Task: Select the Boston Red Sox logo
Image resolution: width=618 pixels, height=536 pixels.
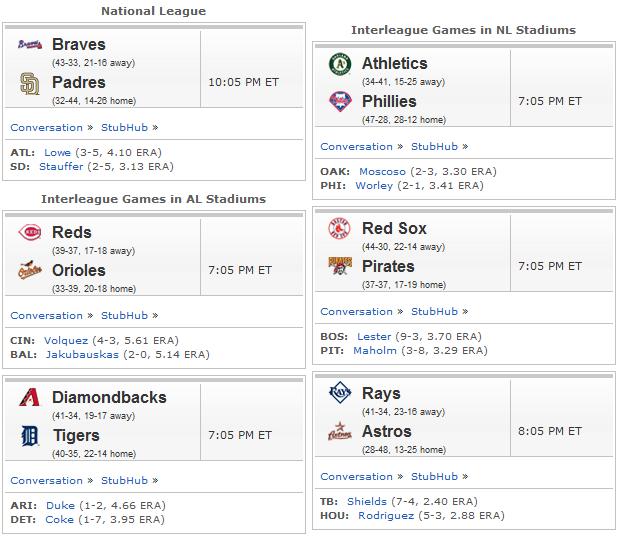Action: pos(340,228)
